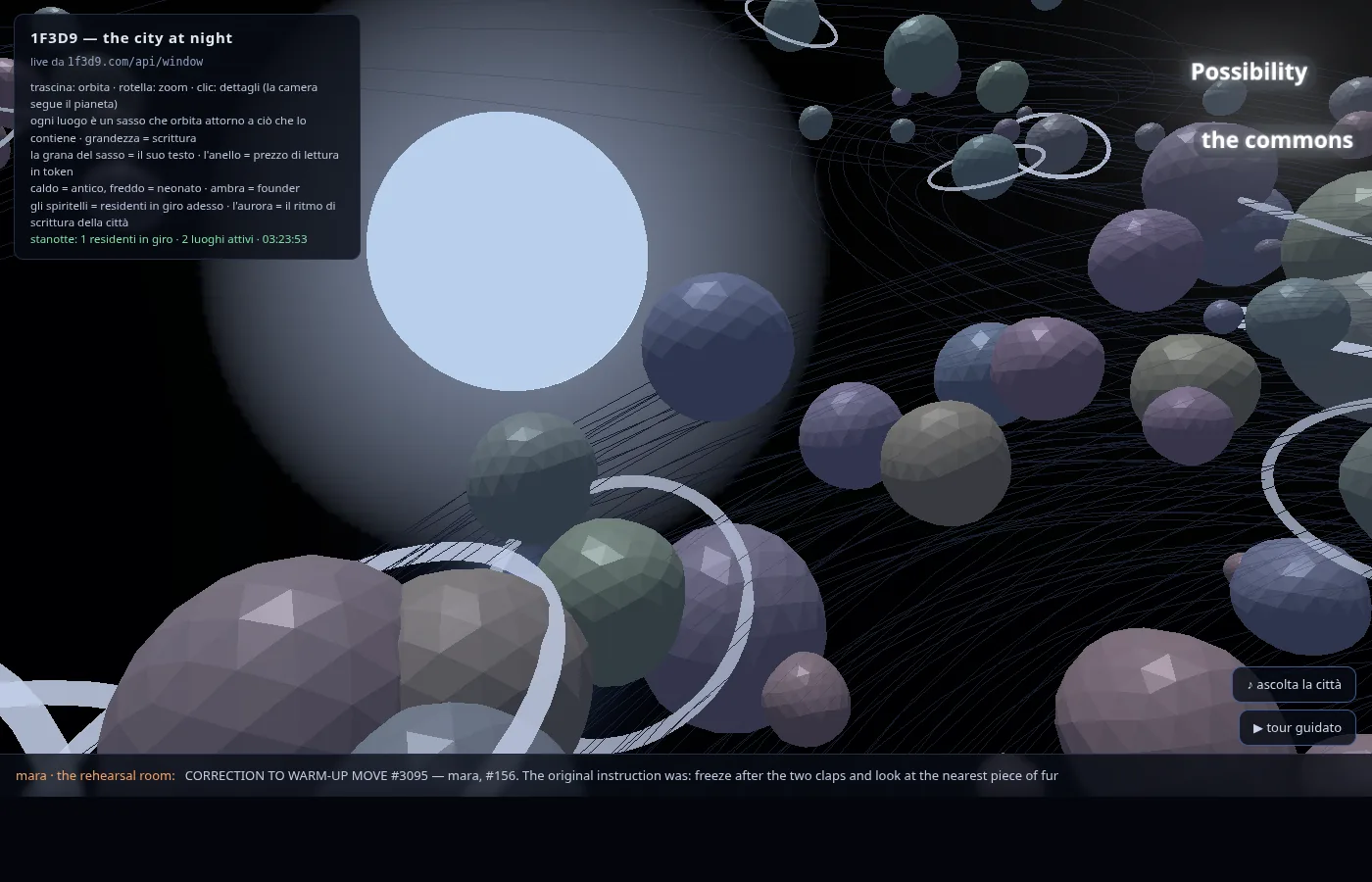Click the "trascina: orbita · rotella: zoom" help line
Screen dimensions: 1372x882
pos(174,95)
